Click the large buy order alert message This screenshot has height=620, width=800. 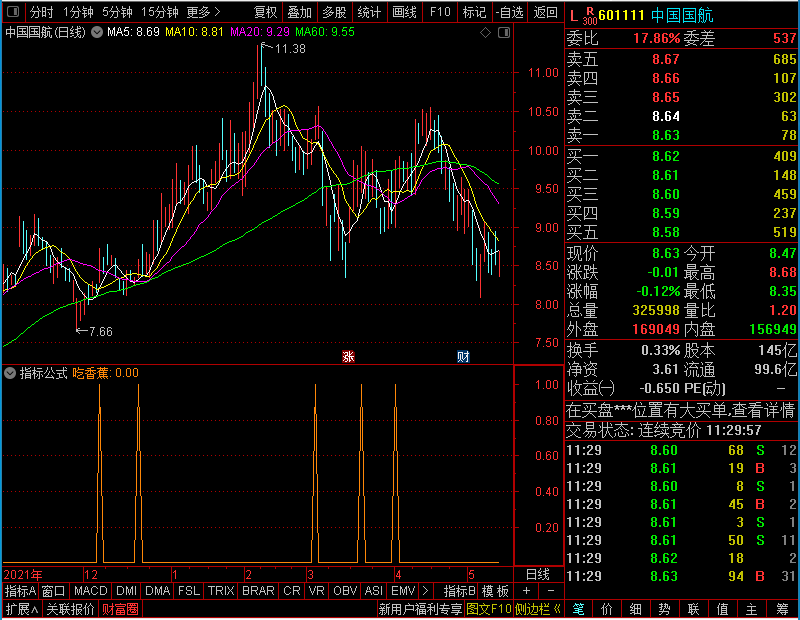tap(681, 410)
